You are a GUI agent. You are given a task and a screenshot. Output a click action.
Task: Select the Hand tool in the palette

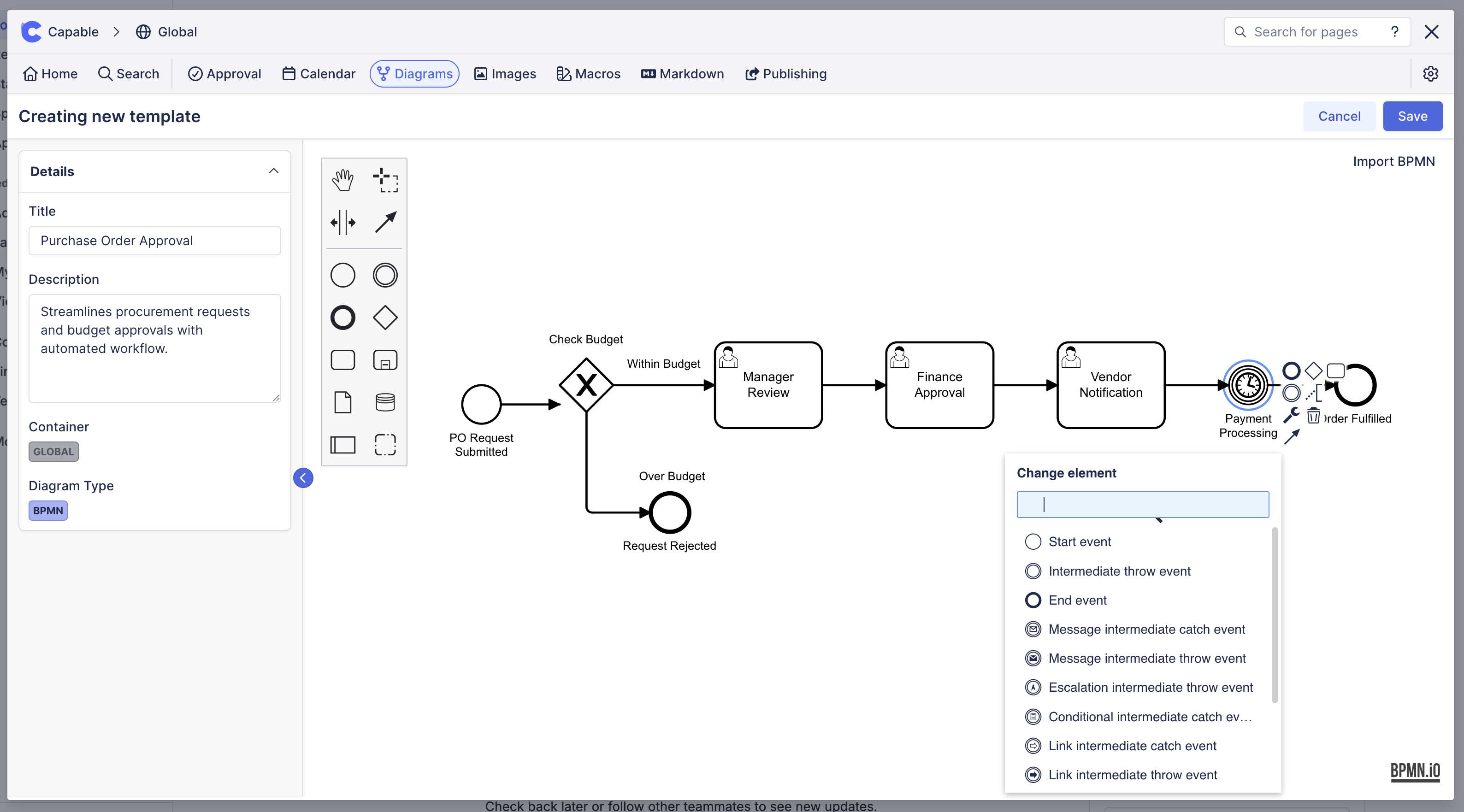tap(342, 180)
